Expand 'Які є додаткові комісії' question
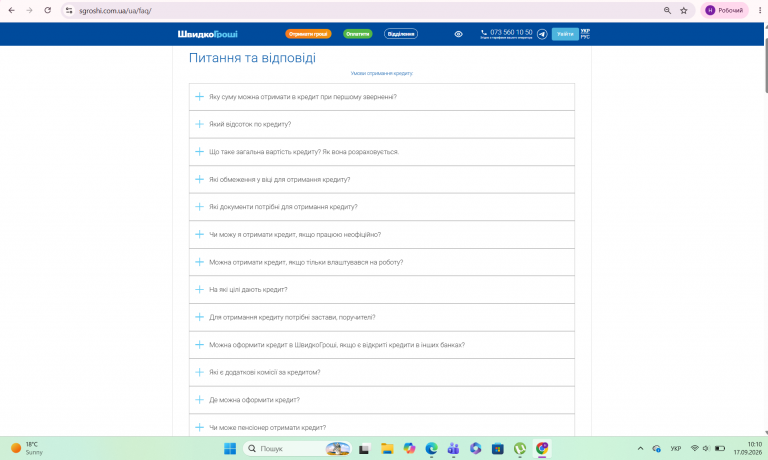 (x=382, y=372)
